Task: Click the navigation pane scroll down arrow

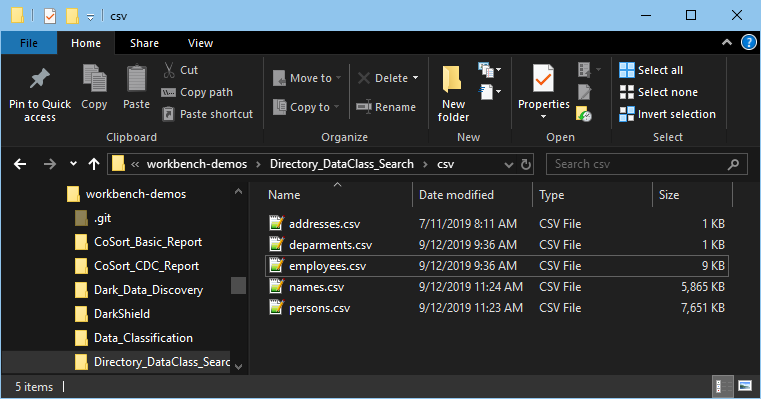Action: coord(238,367)
